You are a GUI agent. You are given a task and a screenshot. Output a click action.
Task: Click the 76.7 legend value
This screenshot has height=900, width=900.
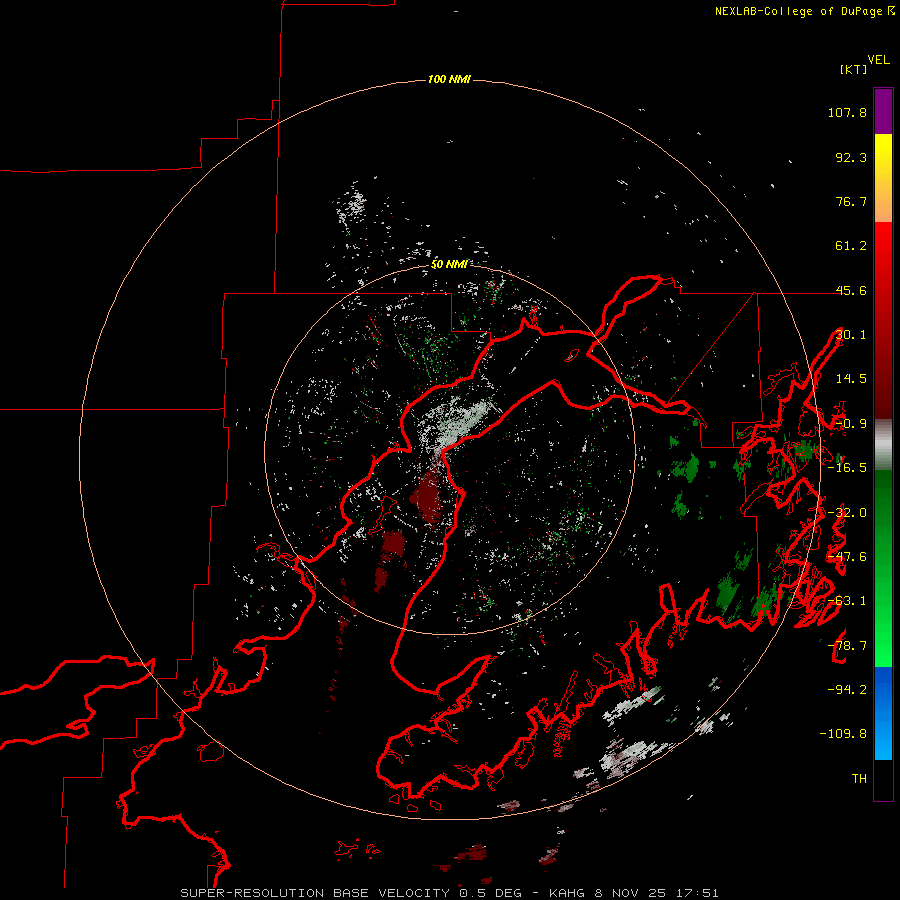(851, 201)
